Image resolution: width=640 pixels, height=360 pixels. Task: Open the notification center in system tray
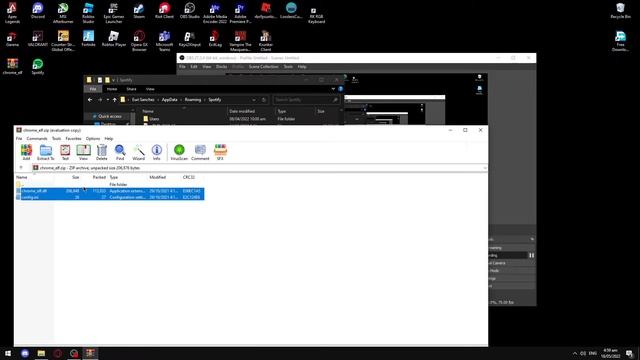(629, 353)
